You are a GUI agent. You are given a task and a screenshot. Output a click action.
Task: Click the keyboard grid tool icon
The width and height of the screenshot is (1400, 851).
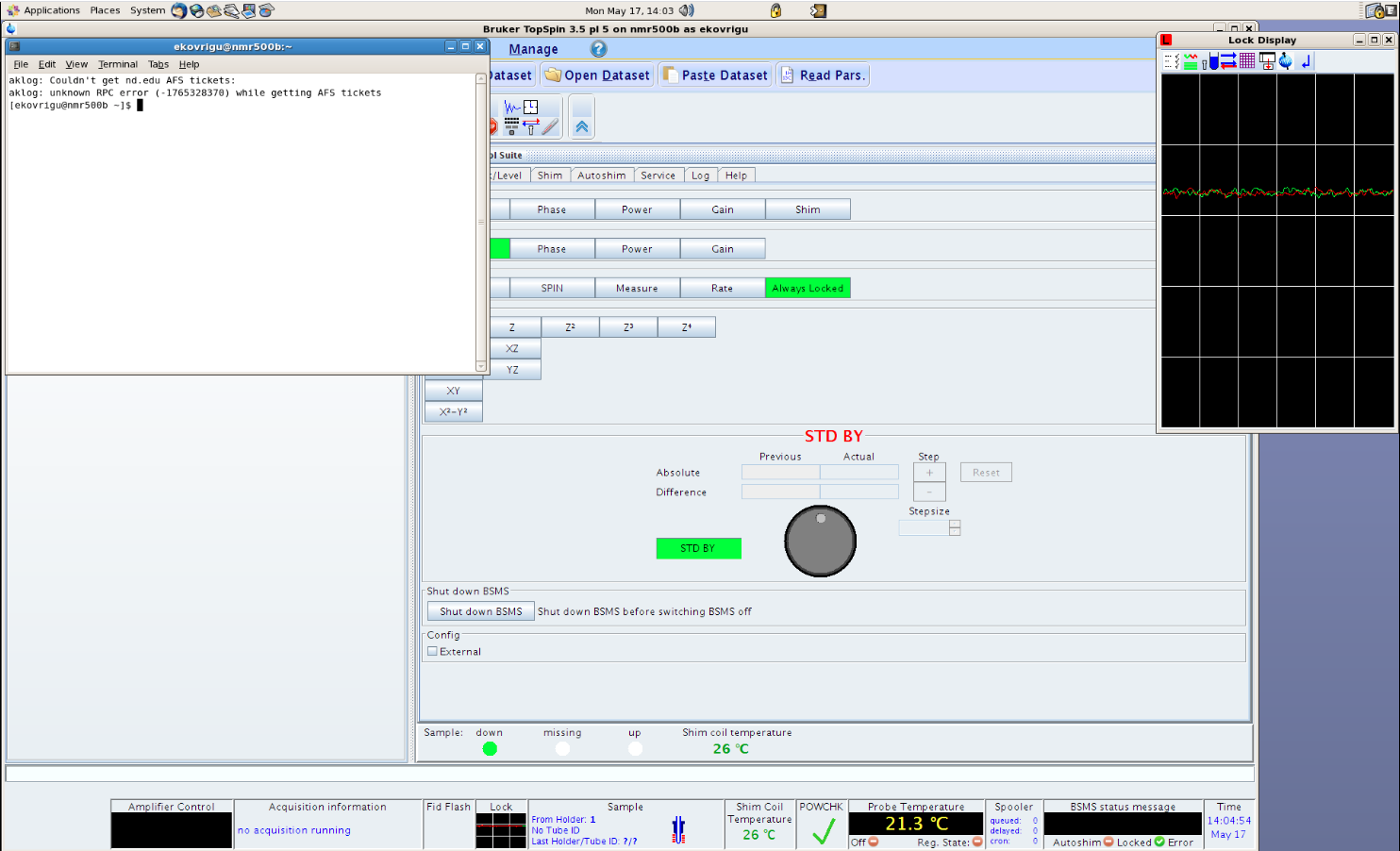click(511, 125)
